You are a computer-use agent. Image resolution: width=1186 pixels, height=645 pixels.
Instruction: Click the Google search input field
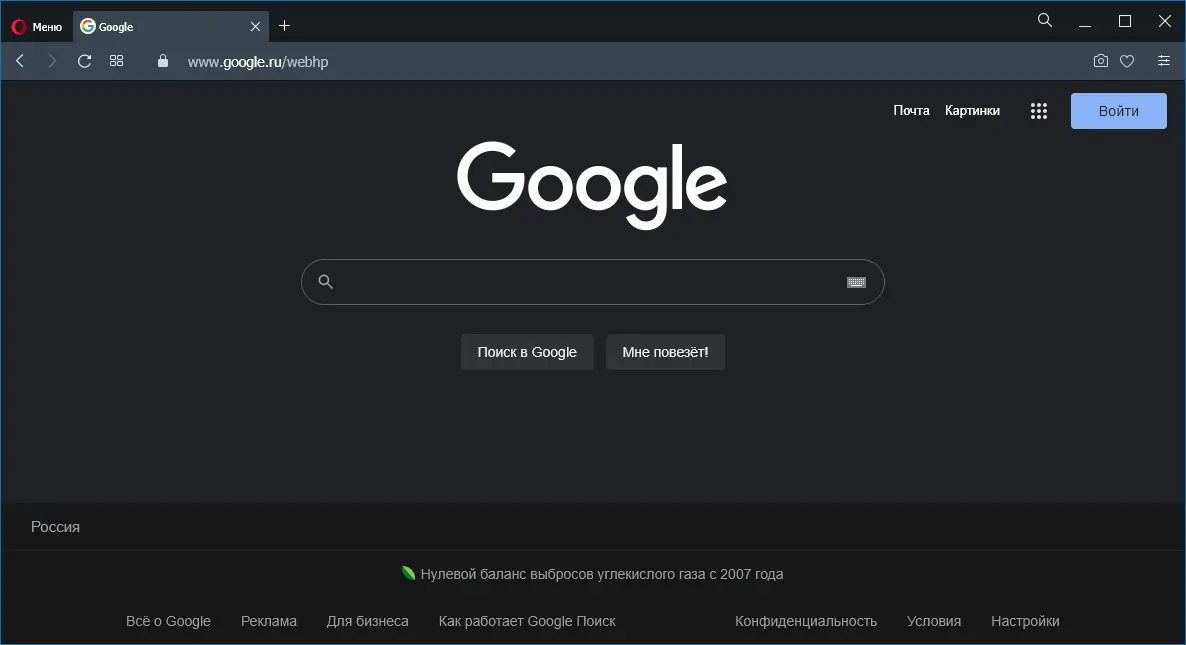(592, 282)
